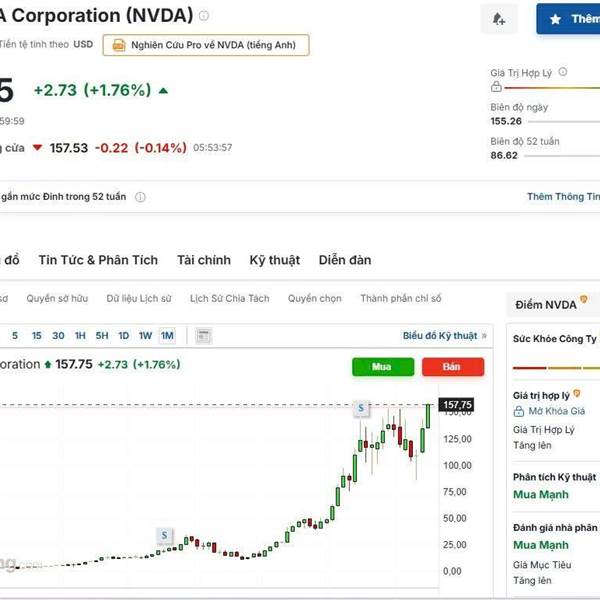The height and width of the screenshot is (600, 600).
Task: Click pro badge icon beside Điểm NVDA
Action: (x=584, y=299)
